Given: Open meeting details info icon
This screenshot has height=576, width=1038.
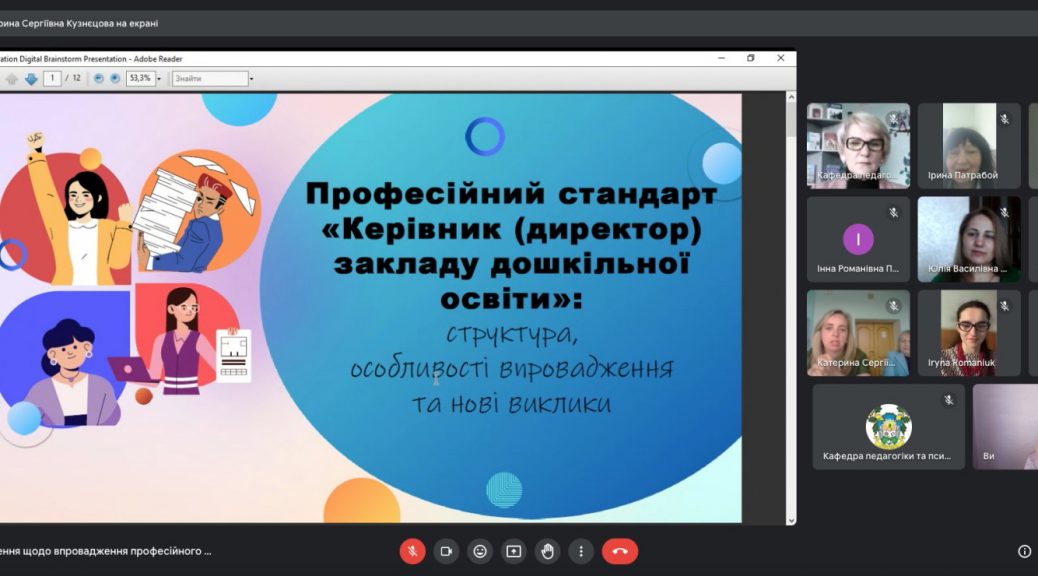Looking at the screenshot, I should pyautogui.click(x=1024, y=551).
